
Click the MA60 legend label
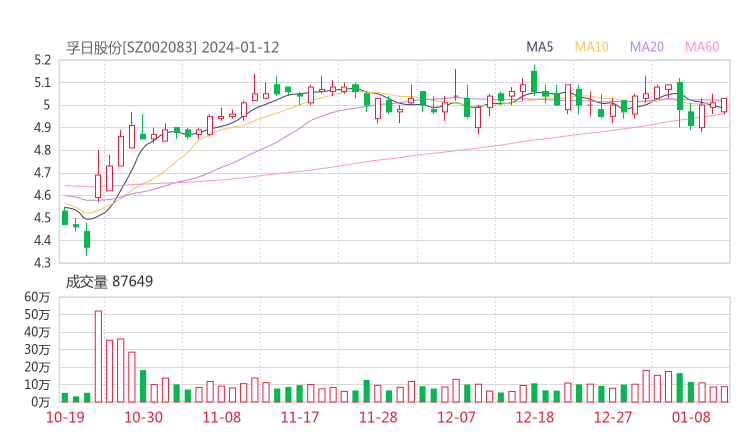click(x=702, y=47)
